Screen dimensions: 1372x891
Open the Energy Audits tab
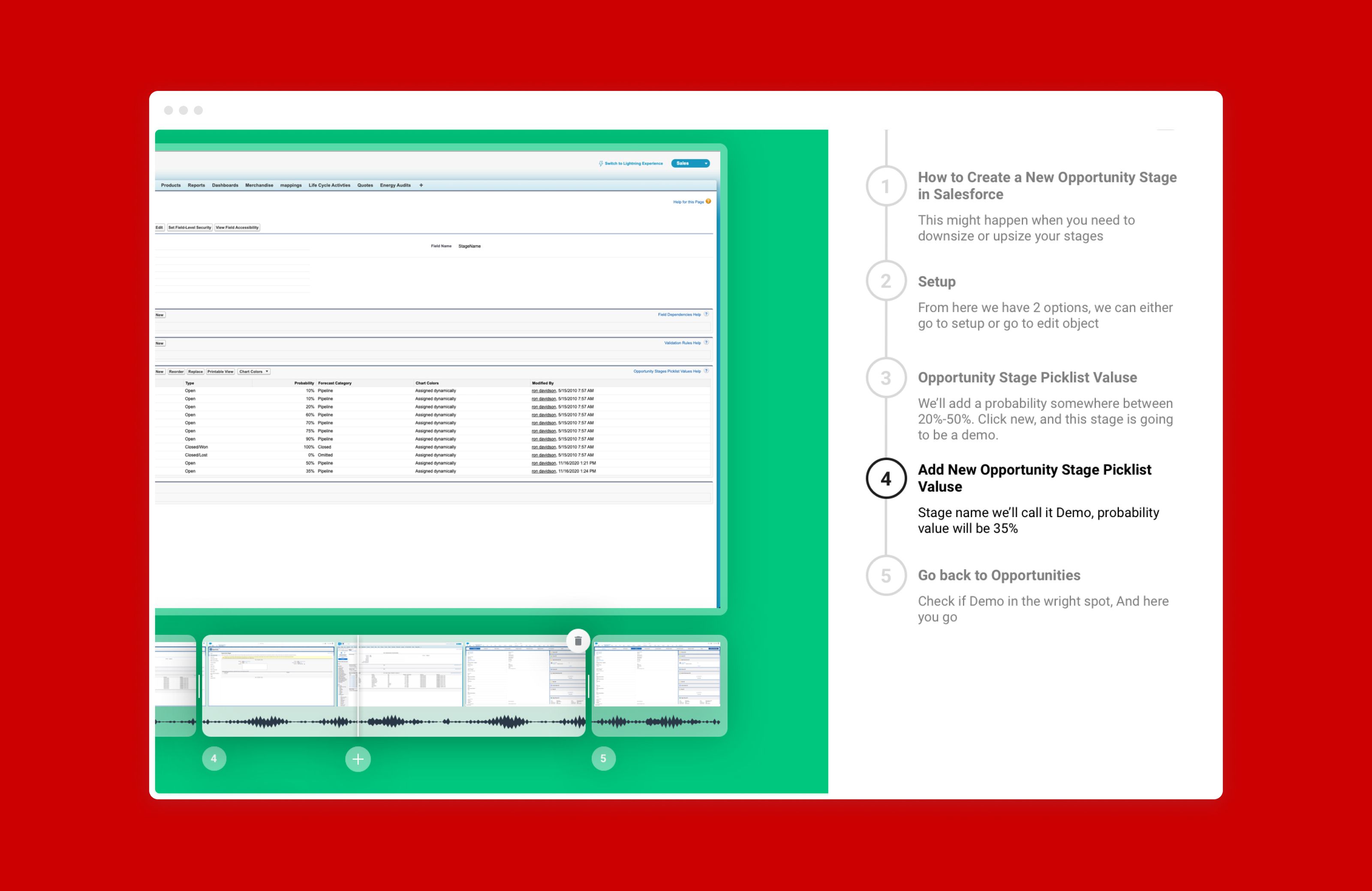coord(395,186)
